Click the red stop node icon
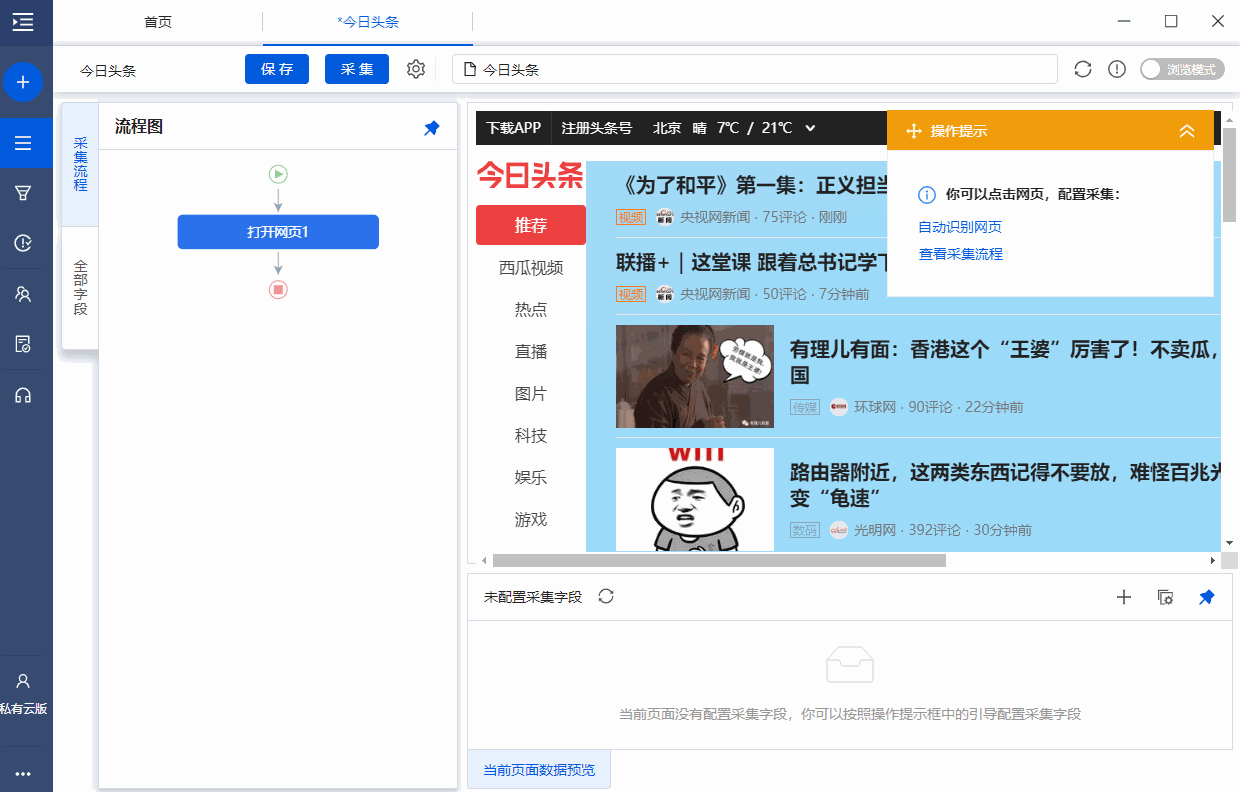The image size is (1240, 792). [278, 289]
